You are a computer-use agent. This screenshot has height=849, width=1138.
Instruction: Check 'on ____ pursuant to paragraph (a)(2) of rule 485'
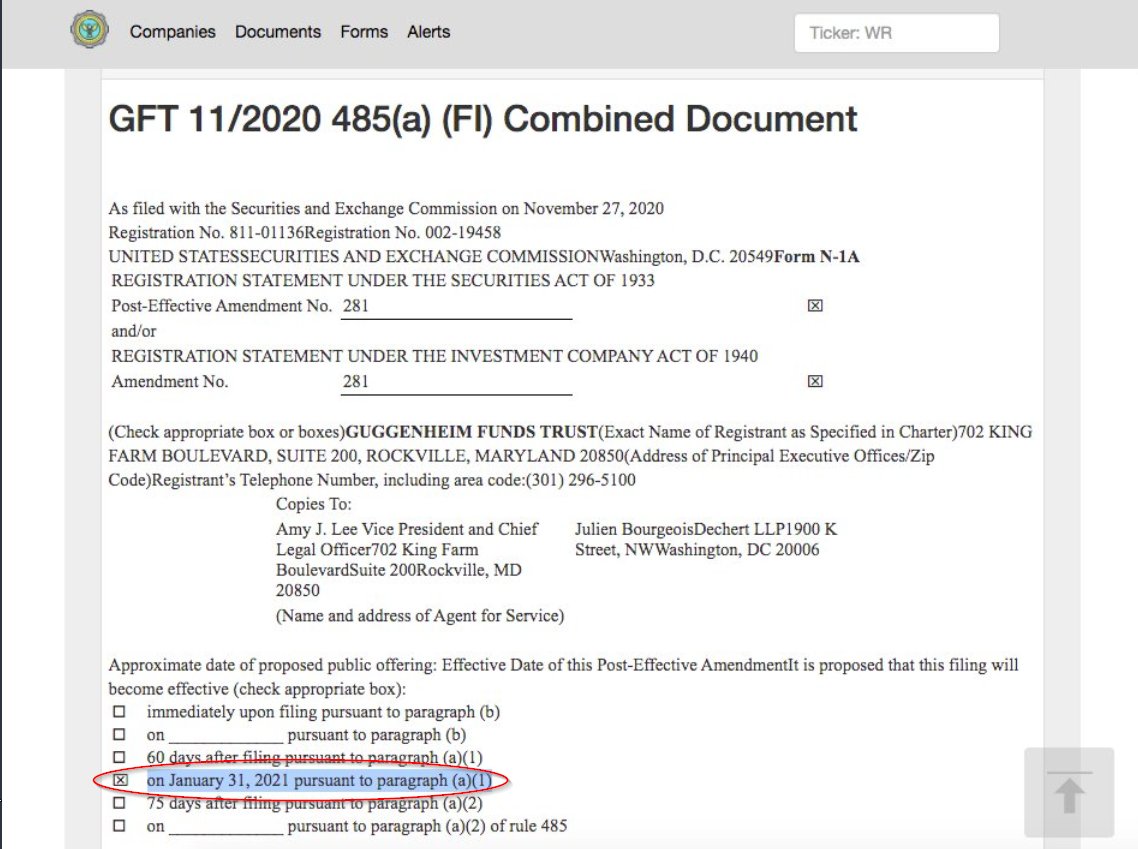coord(119,825)
